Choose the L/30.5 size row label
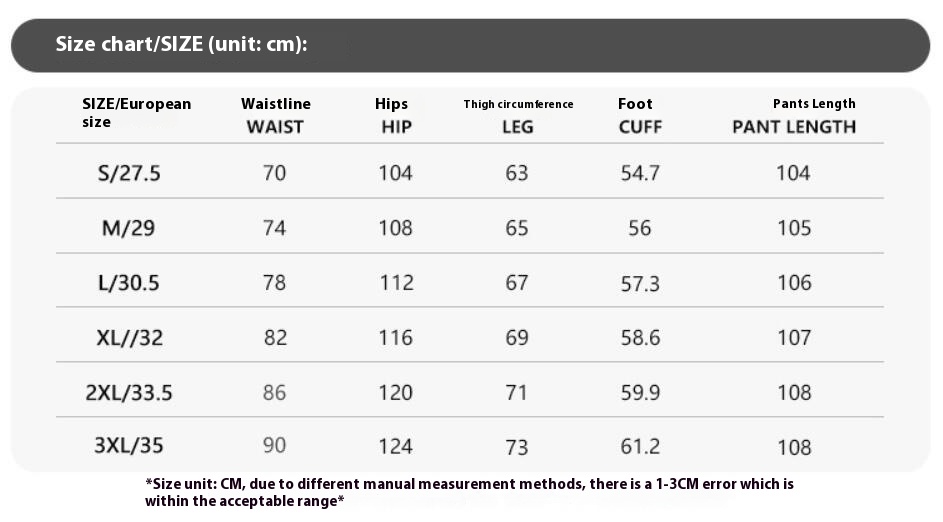The height and width of the screenshot is (522, 943). point(129,283)
